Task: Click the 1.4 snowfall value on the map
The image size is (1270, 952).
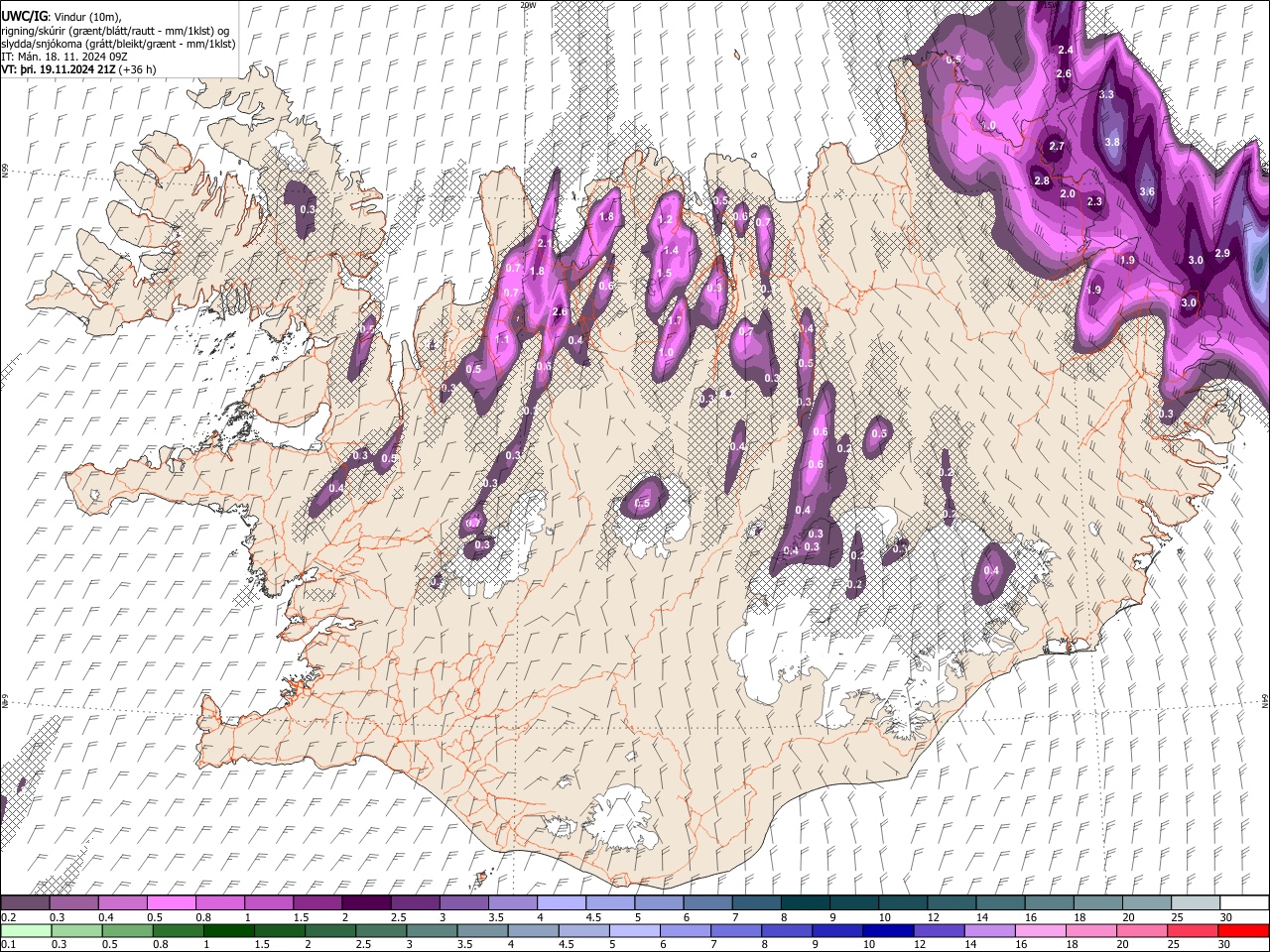Action: pos(672,251)
